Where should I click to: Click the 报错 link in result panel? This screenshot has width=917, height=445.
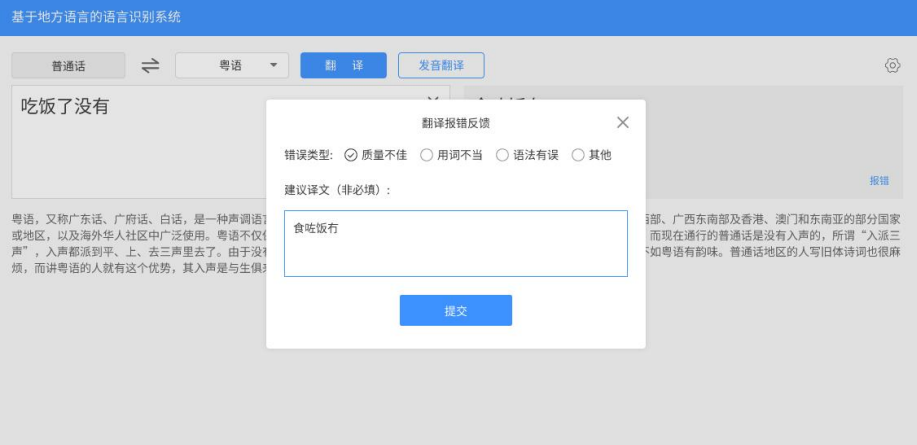coord(879,181)
